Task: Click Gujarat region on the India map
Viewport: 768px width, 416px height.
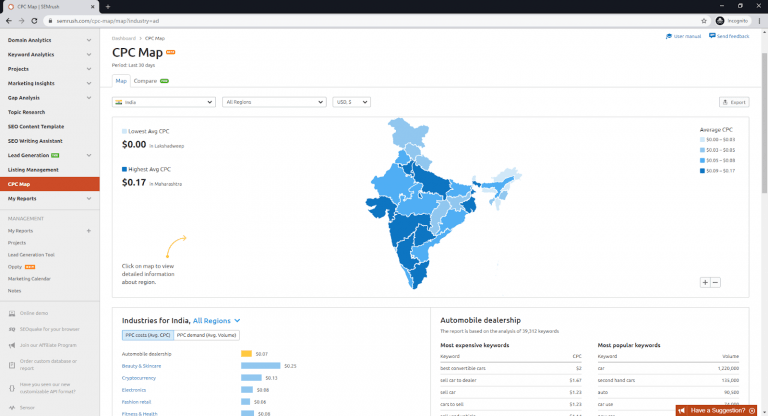Action: click(382, 207)
